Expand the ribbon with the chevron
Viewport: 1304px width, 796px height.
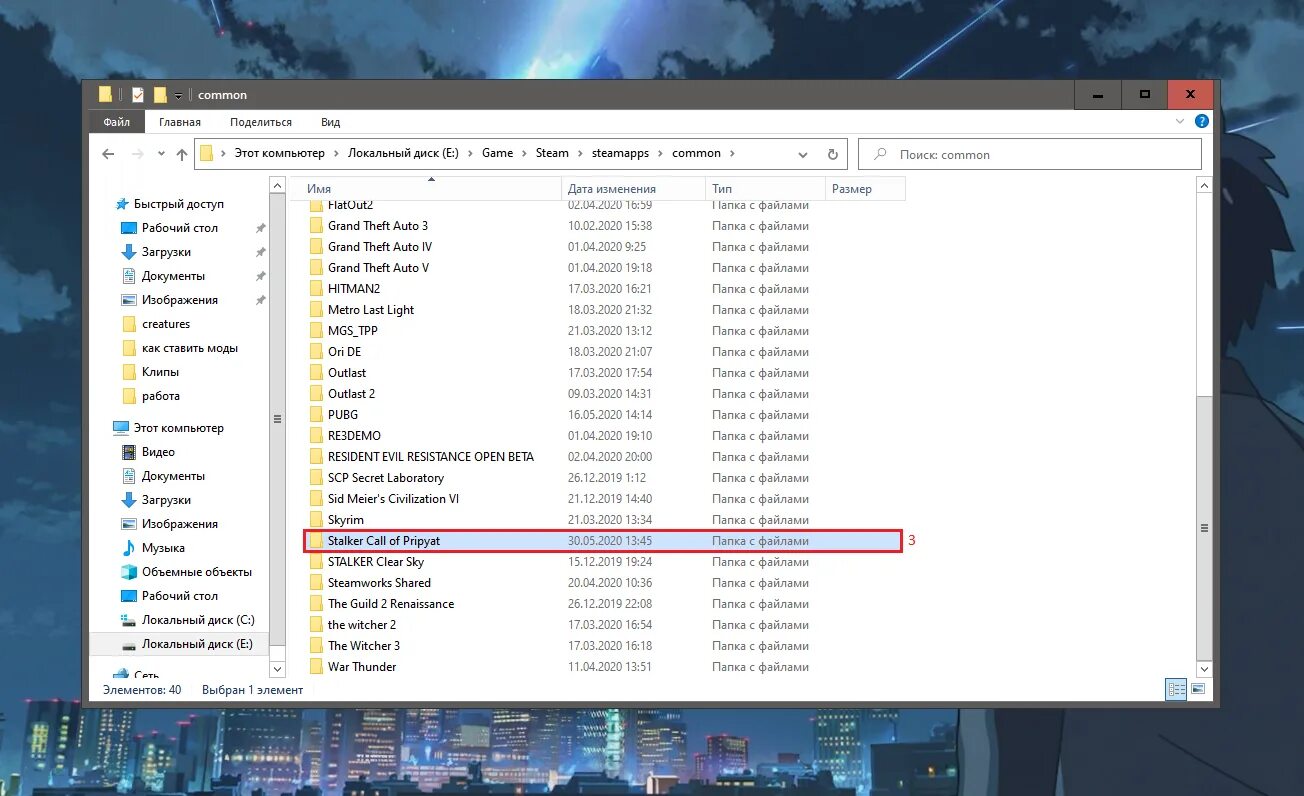tap(1179, 121)
